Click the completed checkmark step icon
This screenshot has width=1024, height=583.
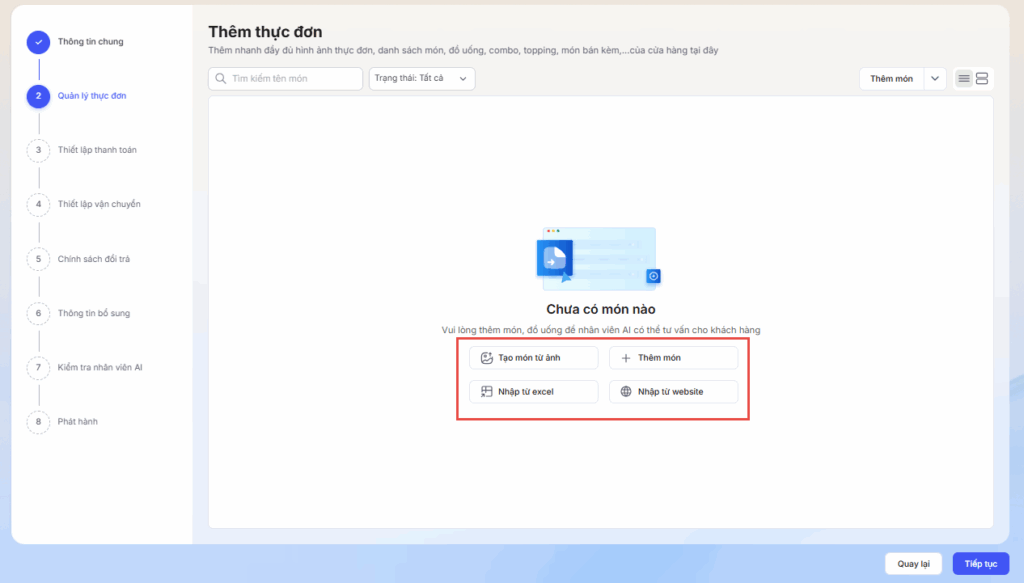pyautogui.click(x=38, y=42)
